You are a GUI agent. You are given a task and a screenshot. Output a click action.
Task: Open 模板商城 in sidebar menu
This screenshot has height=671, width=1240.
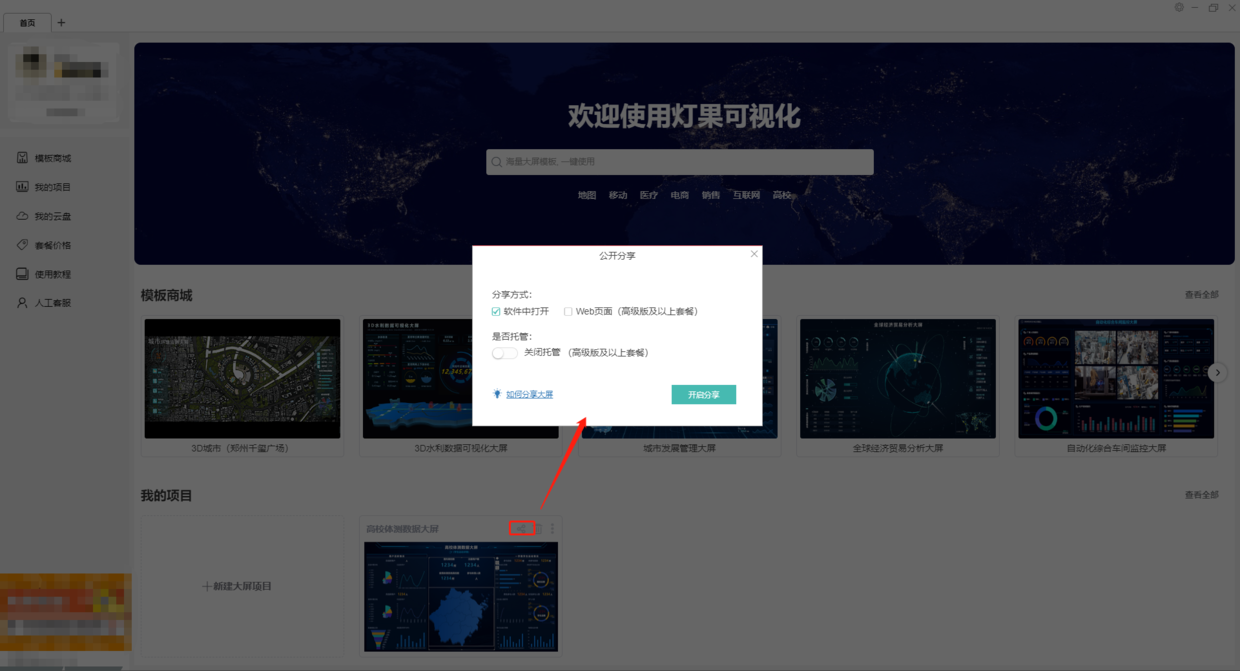pos(53,158)
